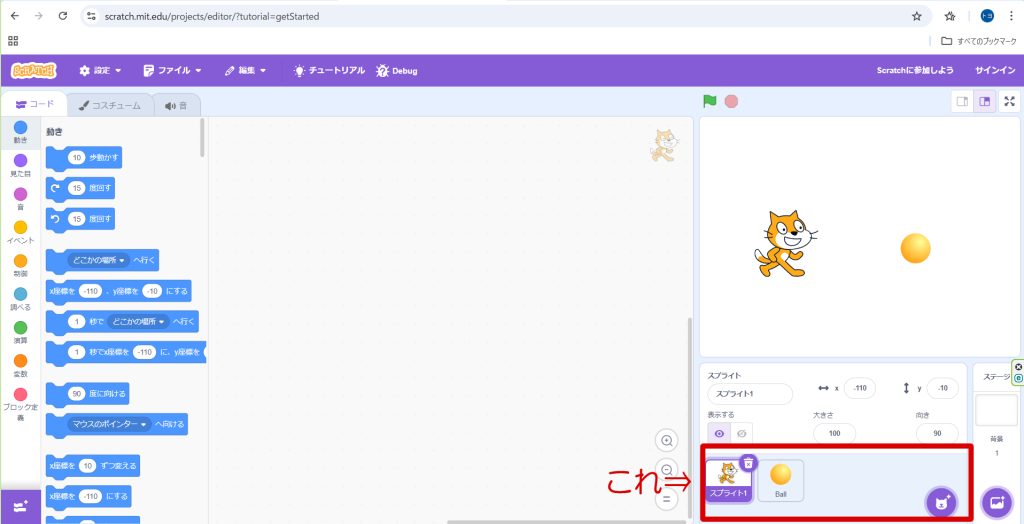The height and width of the screenshot is (524, 1024).
Task: Zoom out on the code workspace
Action: [x=667, y=470]
